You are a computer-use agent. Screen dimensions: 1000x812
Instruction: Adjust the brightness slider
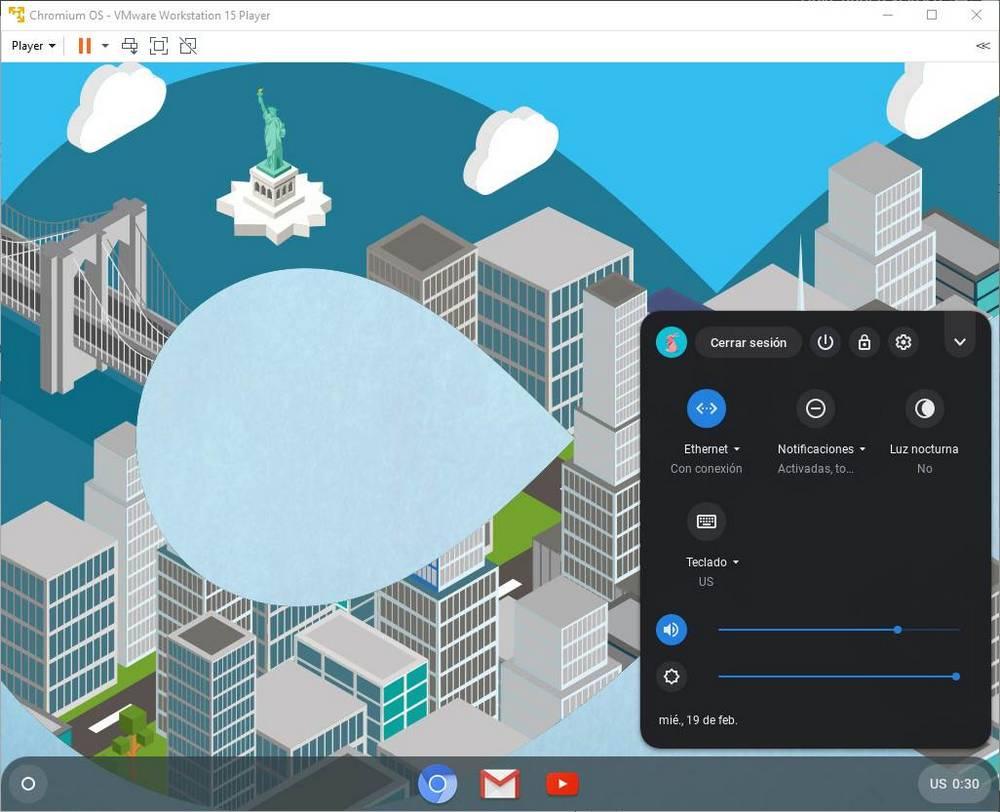pyautogui.click(x=839, y=676)
